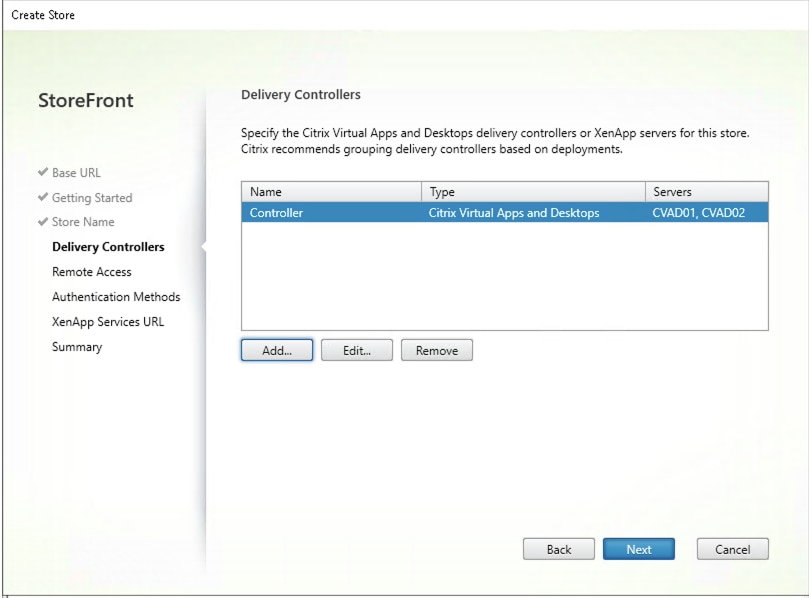Proceed by clicking Next
Image resolution: width=809 pixels, height=598 pixels.
[x=640, y=548]
